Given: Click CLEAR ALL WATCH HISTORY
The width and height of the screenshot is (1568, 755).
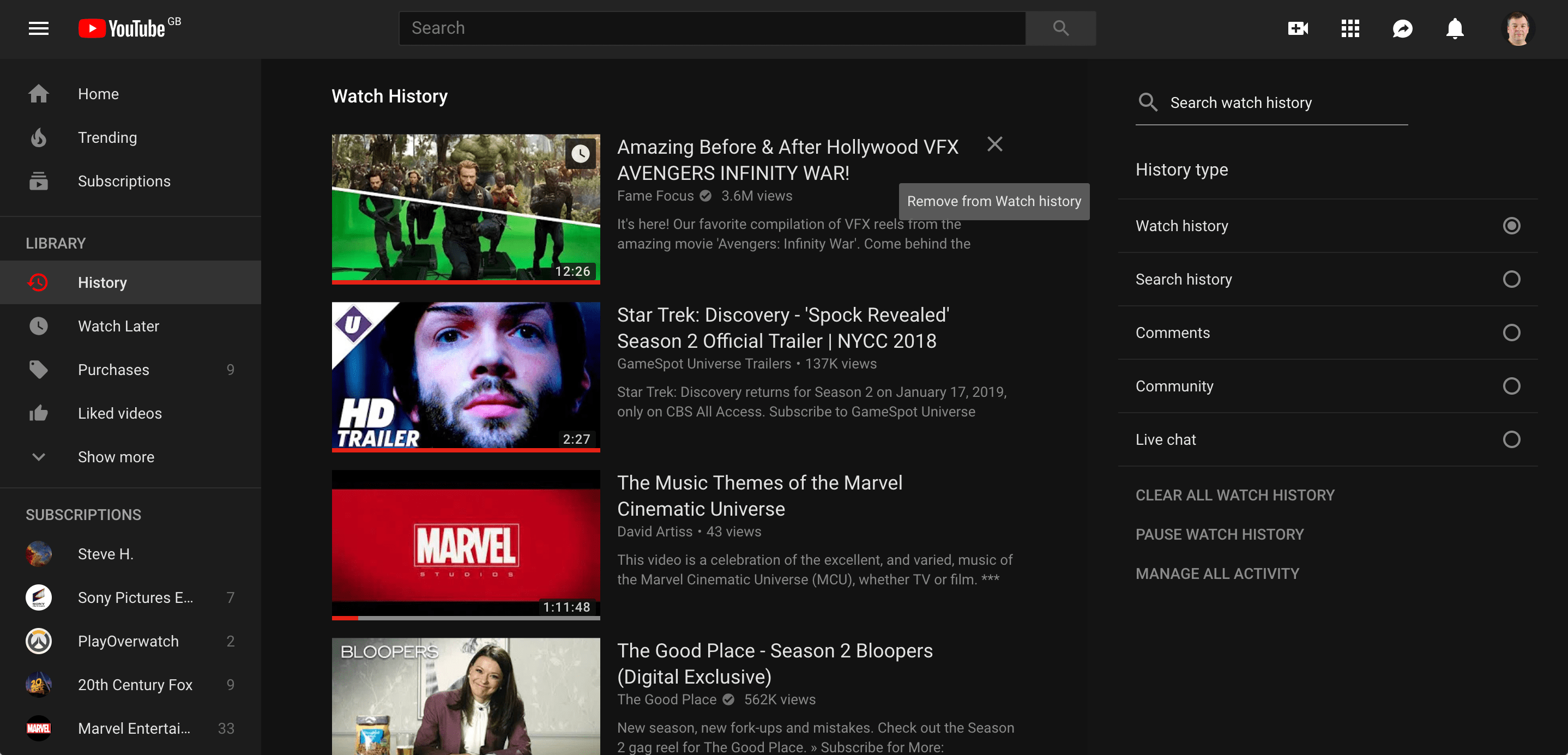Looking at the screenshot, I should click(1234, 495).
